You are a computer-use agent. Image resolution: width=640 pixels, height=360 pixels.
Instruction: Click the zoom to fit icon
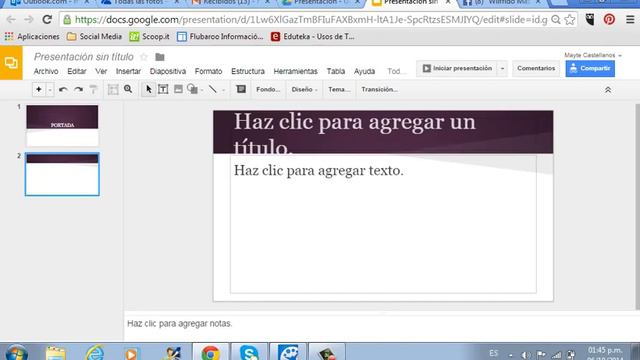point(113,89)
